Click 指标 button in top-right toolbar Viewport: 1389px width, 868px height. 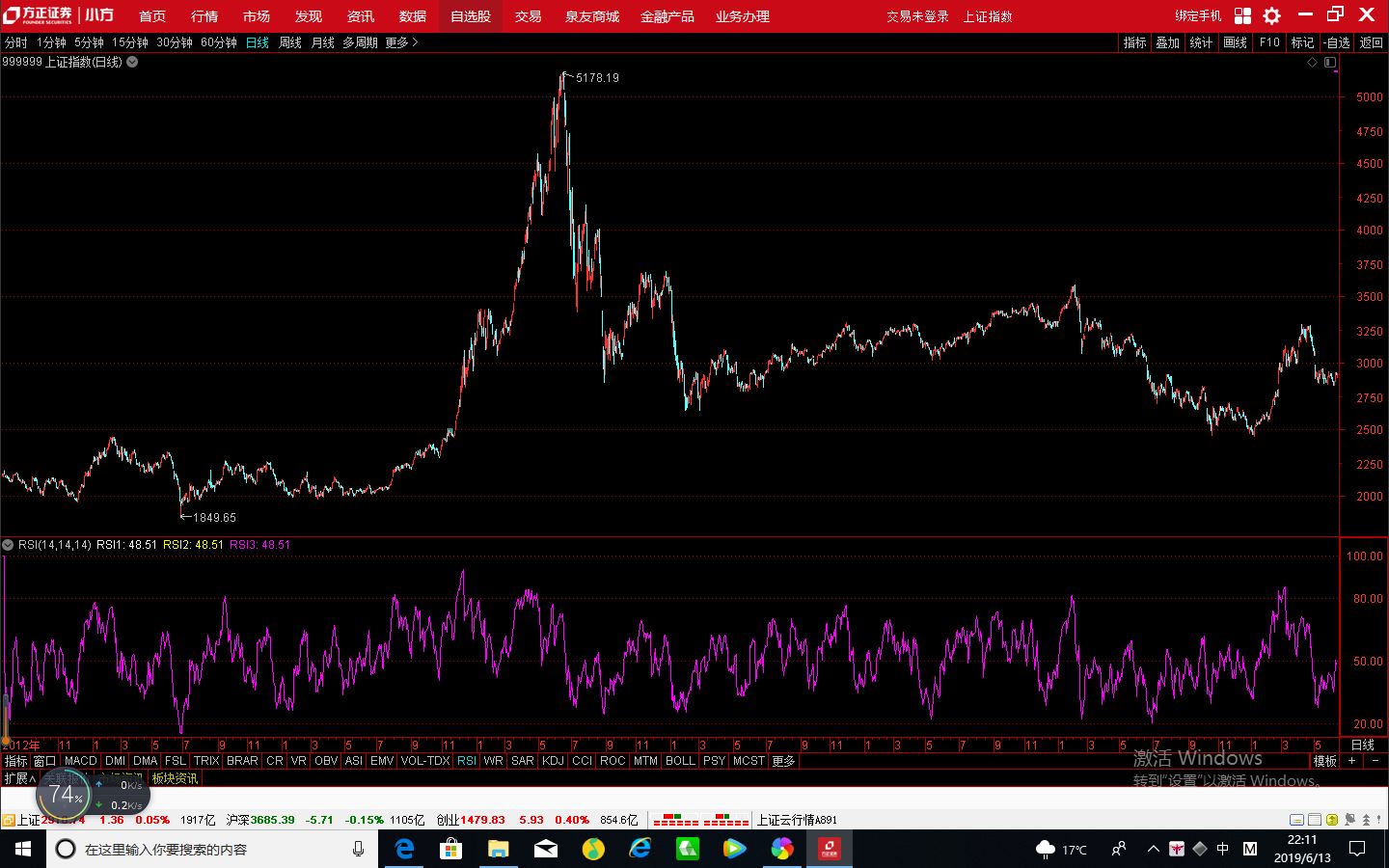click(1135, 42)
